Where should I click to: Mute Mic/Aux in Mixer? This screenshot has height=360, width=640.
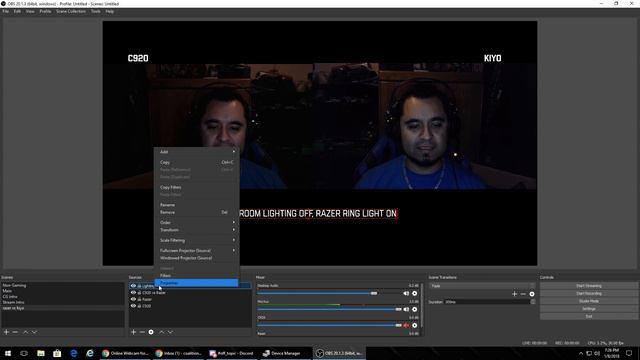[406, 309]
